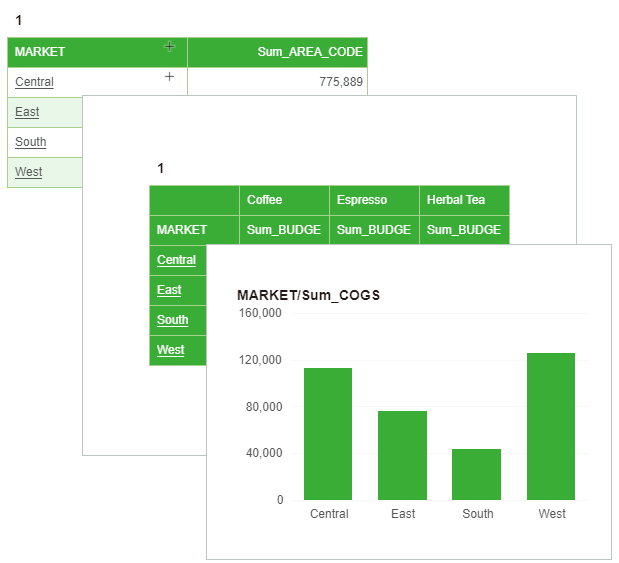Open the South link in the crosstab table

tap(173, 320)
